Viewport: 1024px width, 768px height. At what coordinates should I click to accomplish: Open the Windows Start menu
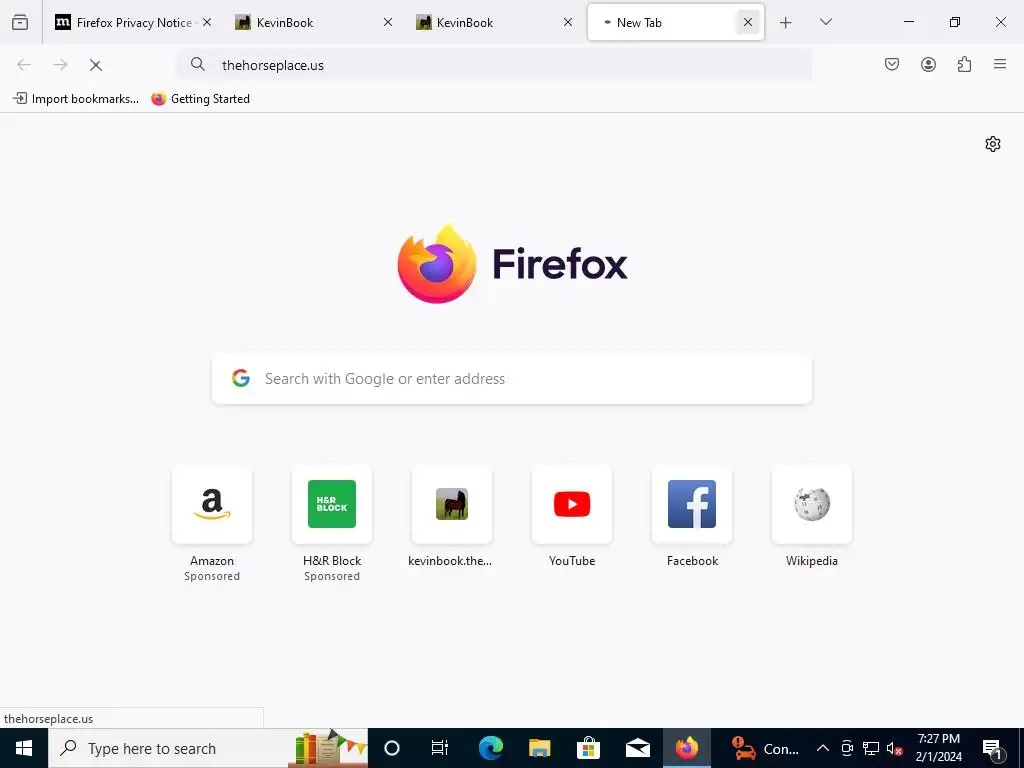click(24, 748)
